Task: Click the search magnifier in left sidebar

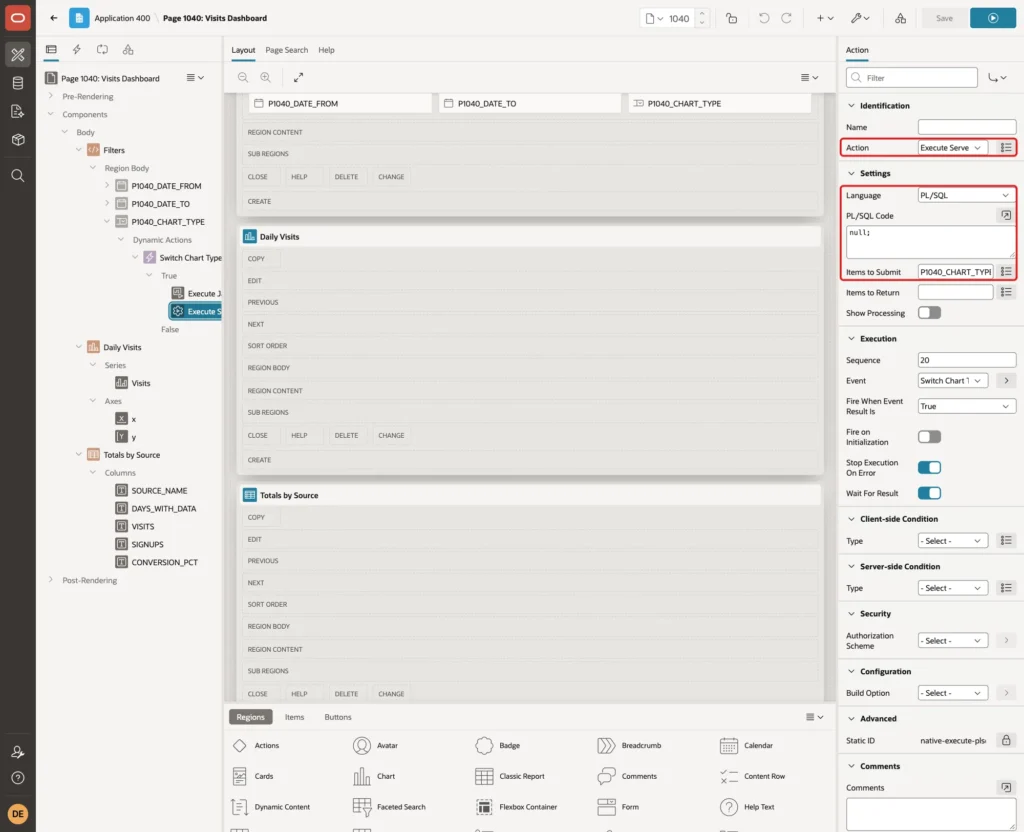Action: coord(18,176)
